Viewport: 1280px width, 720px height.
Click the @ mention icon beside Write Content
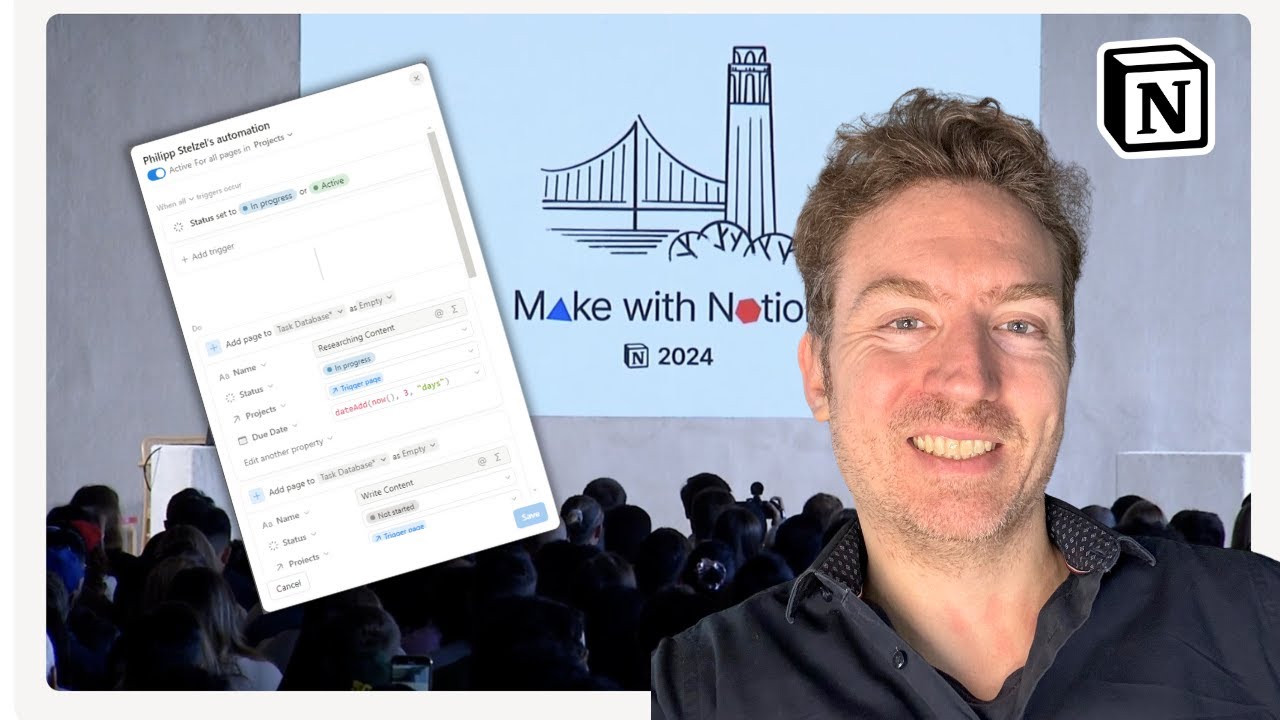click(482, 461)
